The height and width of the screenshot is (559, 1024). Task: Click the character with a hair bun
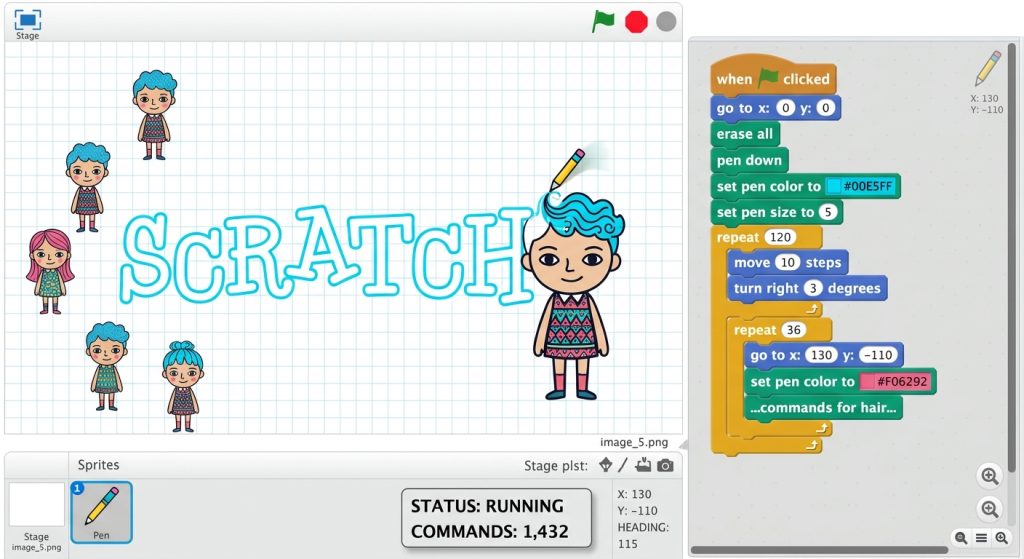[182, 386]
